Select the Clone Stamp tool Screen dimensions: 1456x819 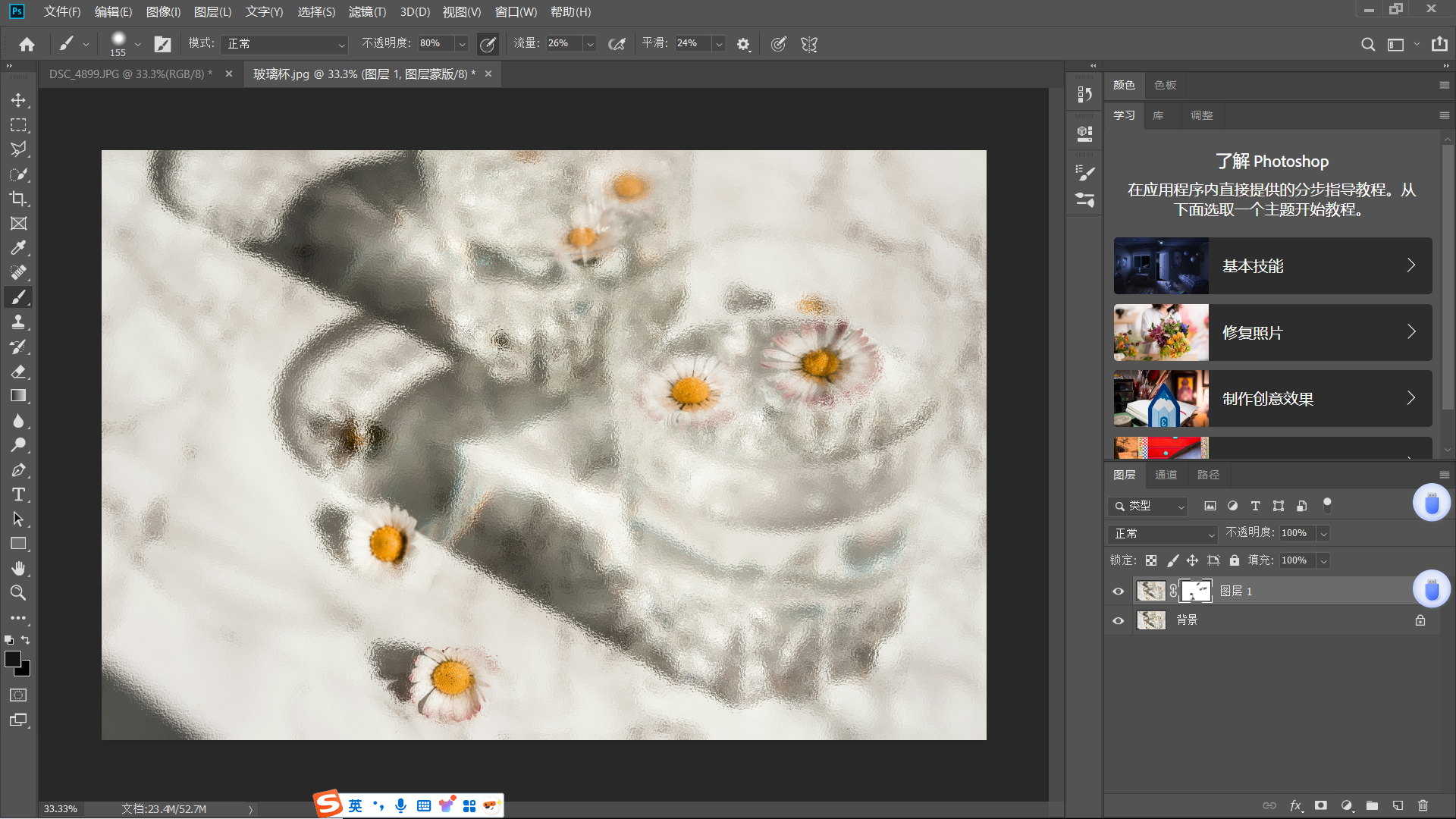click(x=18, y=322)
